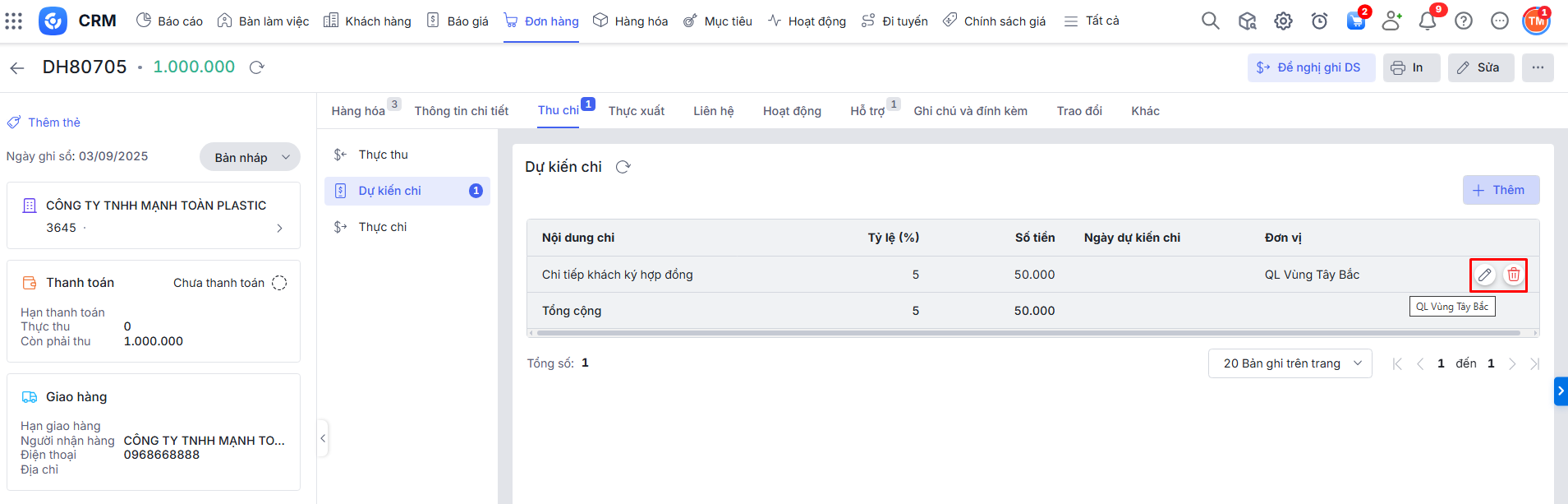Viewport: 1568px width, 504px height.
Task: Open the notifications bell
Action: pos(1428,21)
